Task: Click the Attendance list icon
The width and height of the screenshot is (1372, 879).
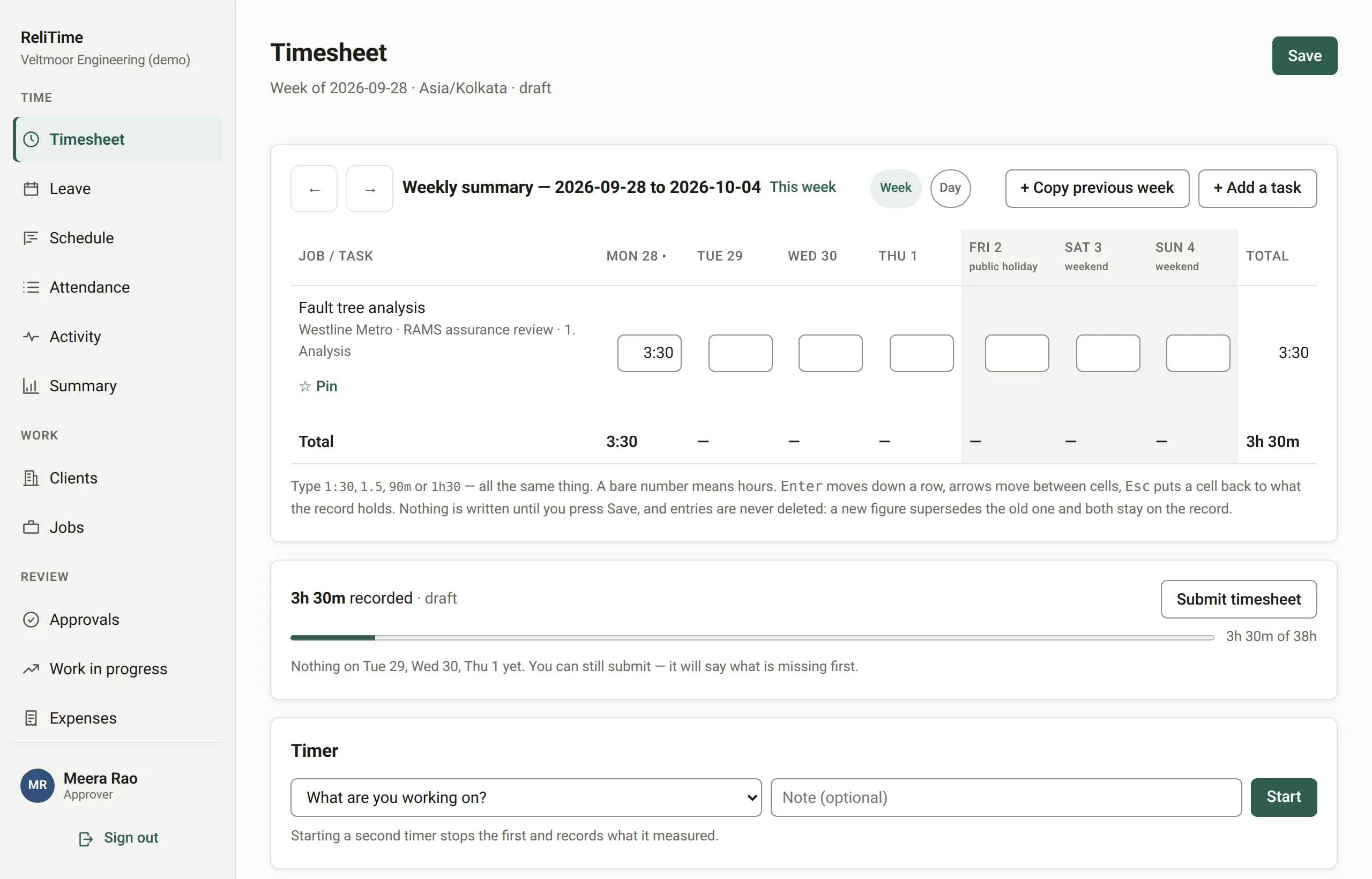Action: click(31, 287)
